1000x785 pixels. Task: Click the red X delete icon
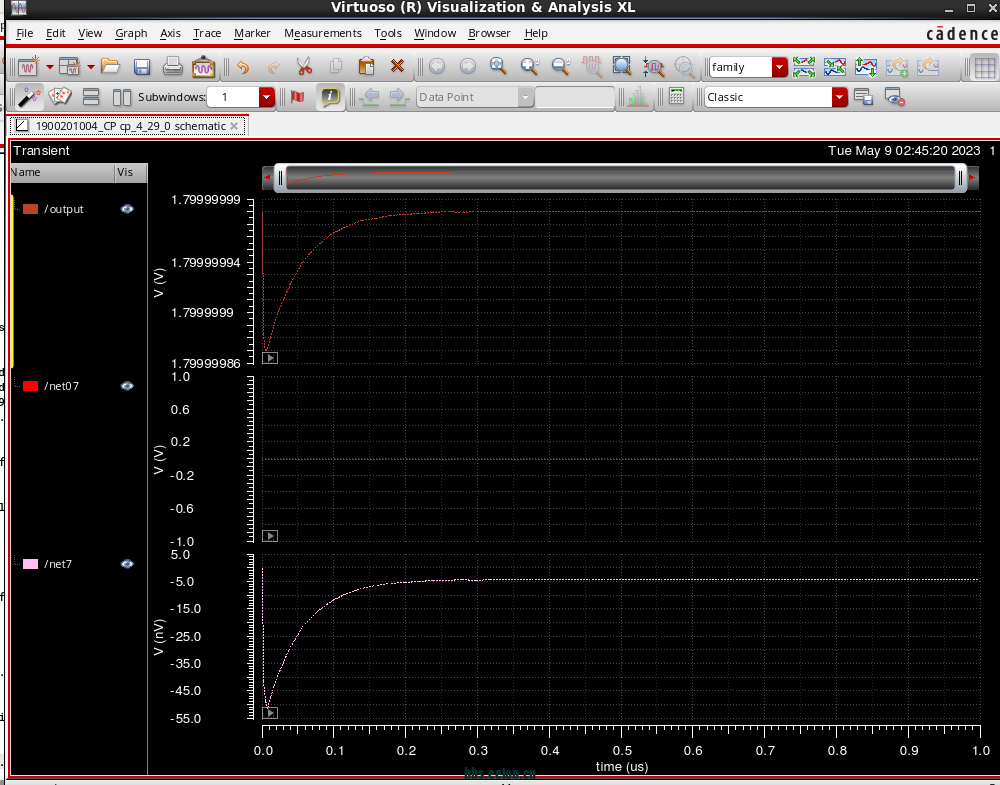point(397,67)
